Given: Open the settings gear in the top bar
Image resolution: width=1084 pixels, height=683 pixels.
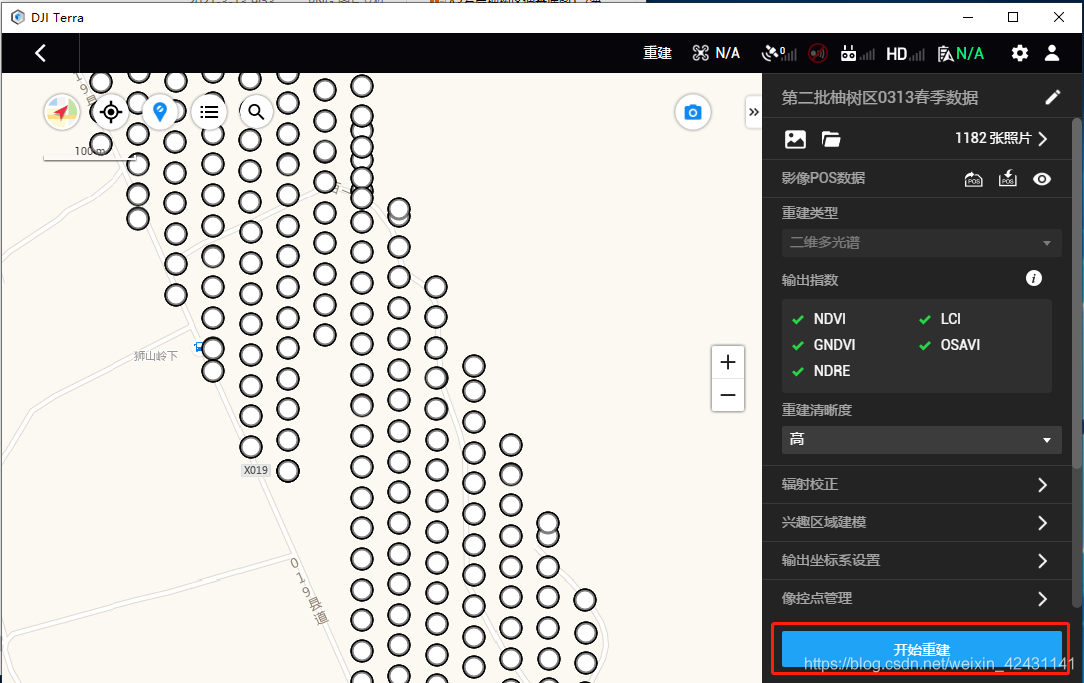Looking at the screenshot, I should [1019, 53].
